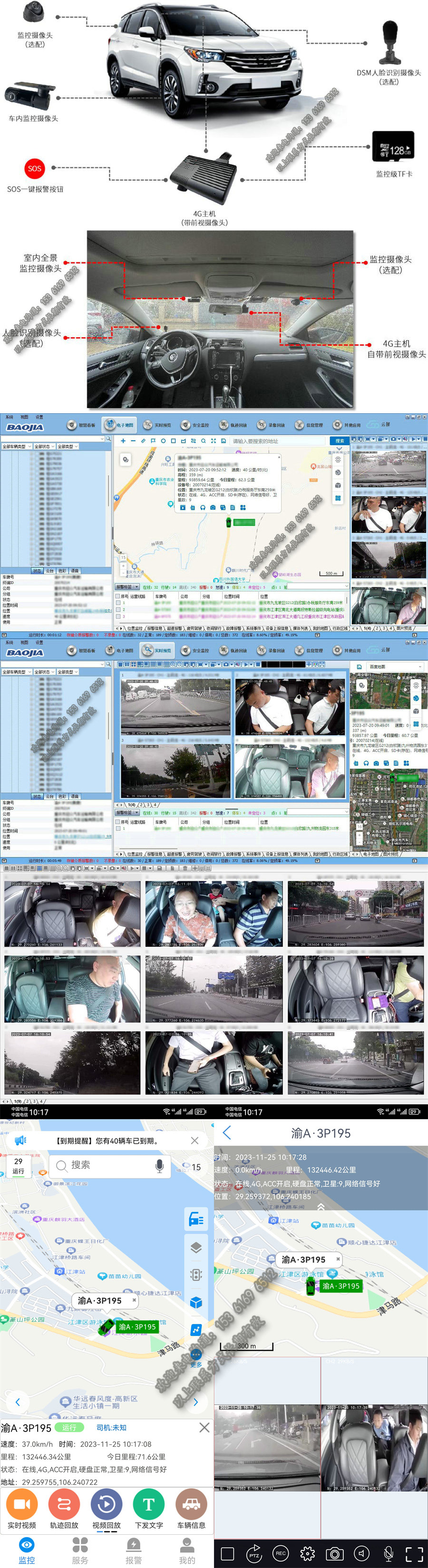The width and height of the screenshot is (428, 1568).
Task: Open the 下发文字 send text function
Action: 148,1505
